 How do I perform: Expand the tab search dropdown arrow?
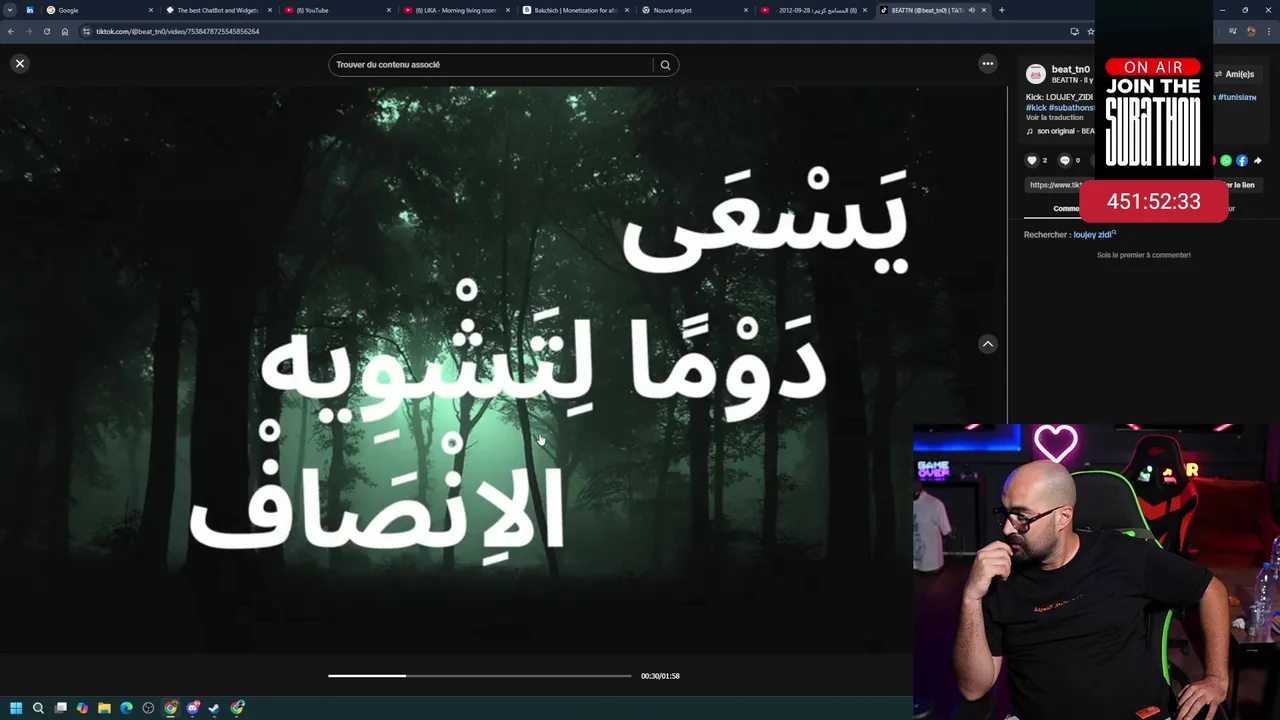[9, 10]
